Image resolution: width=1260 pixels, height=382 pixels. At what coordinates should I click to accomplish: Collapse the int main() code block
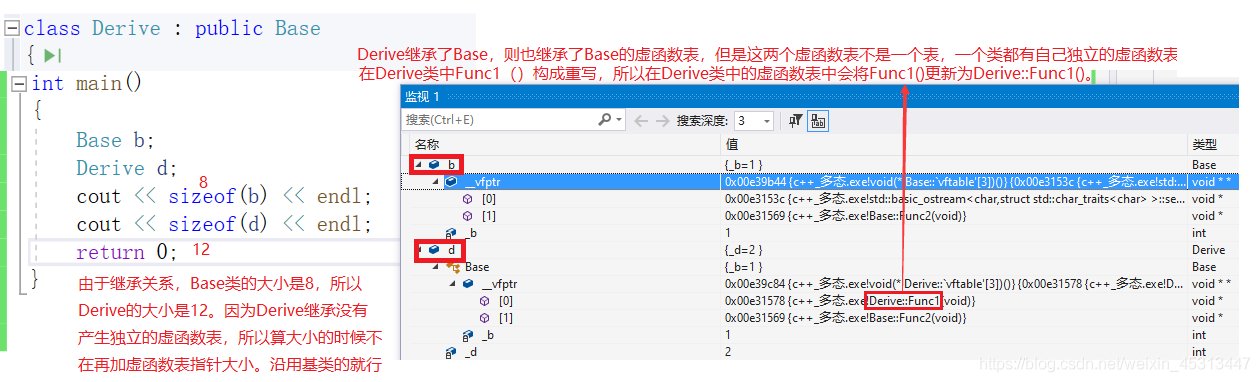[x=18, y=85]
